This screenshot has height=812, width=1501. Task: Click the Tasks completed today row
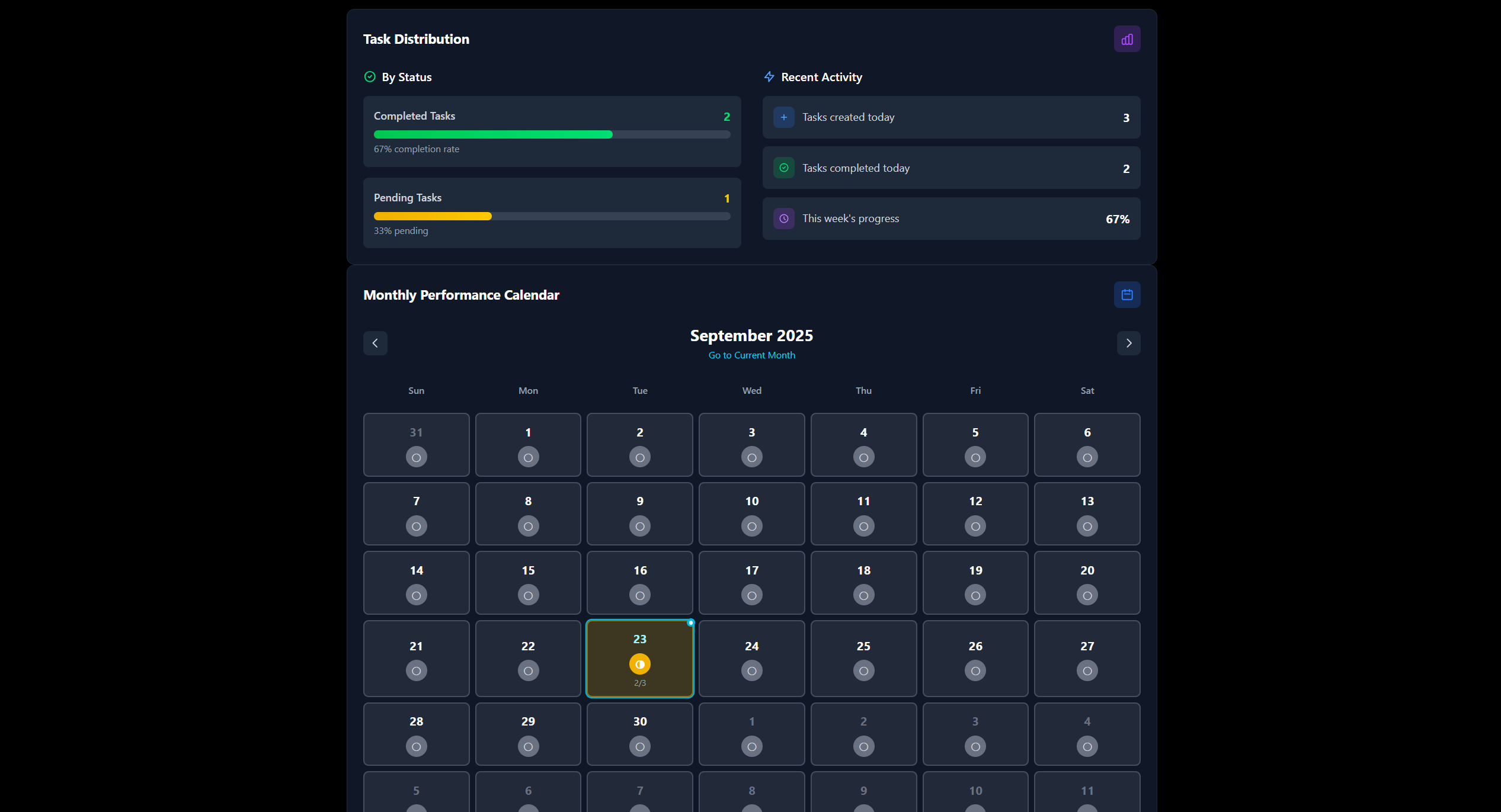point(951,168)
